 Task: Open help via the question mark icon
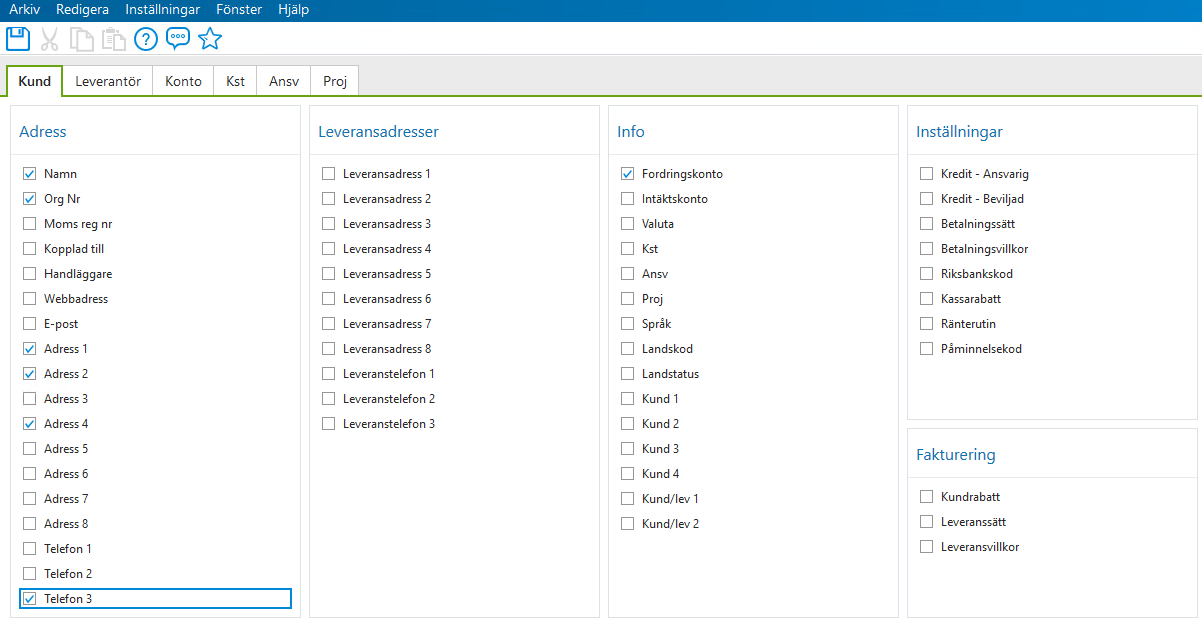[x=145, y=38]
